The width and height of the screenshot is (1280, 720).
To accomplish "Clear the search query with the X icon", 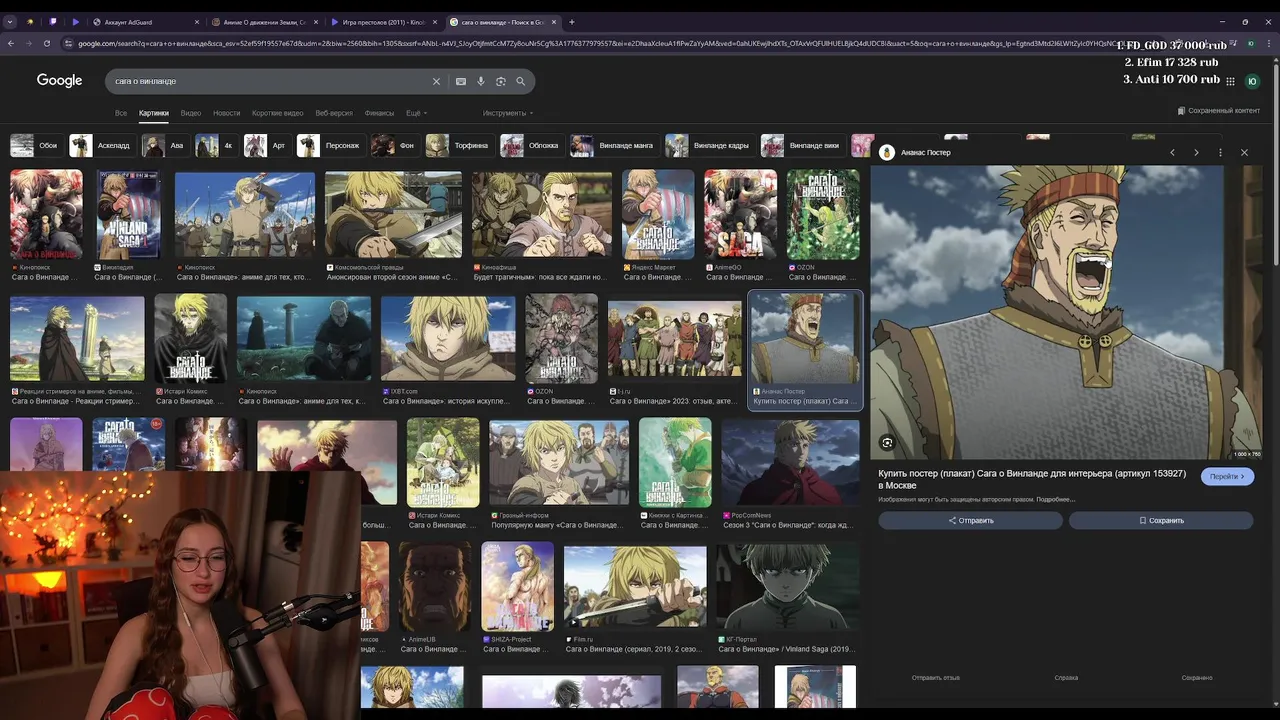I will point(436,81).
